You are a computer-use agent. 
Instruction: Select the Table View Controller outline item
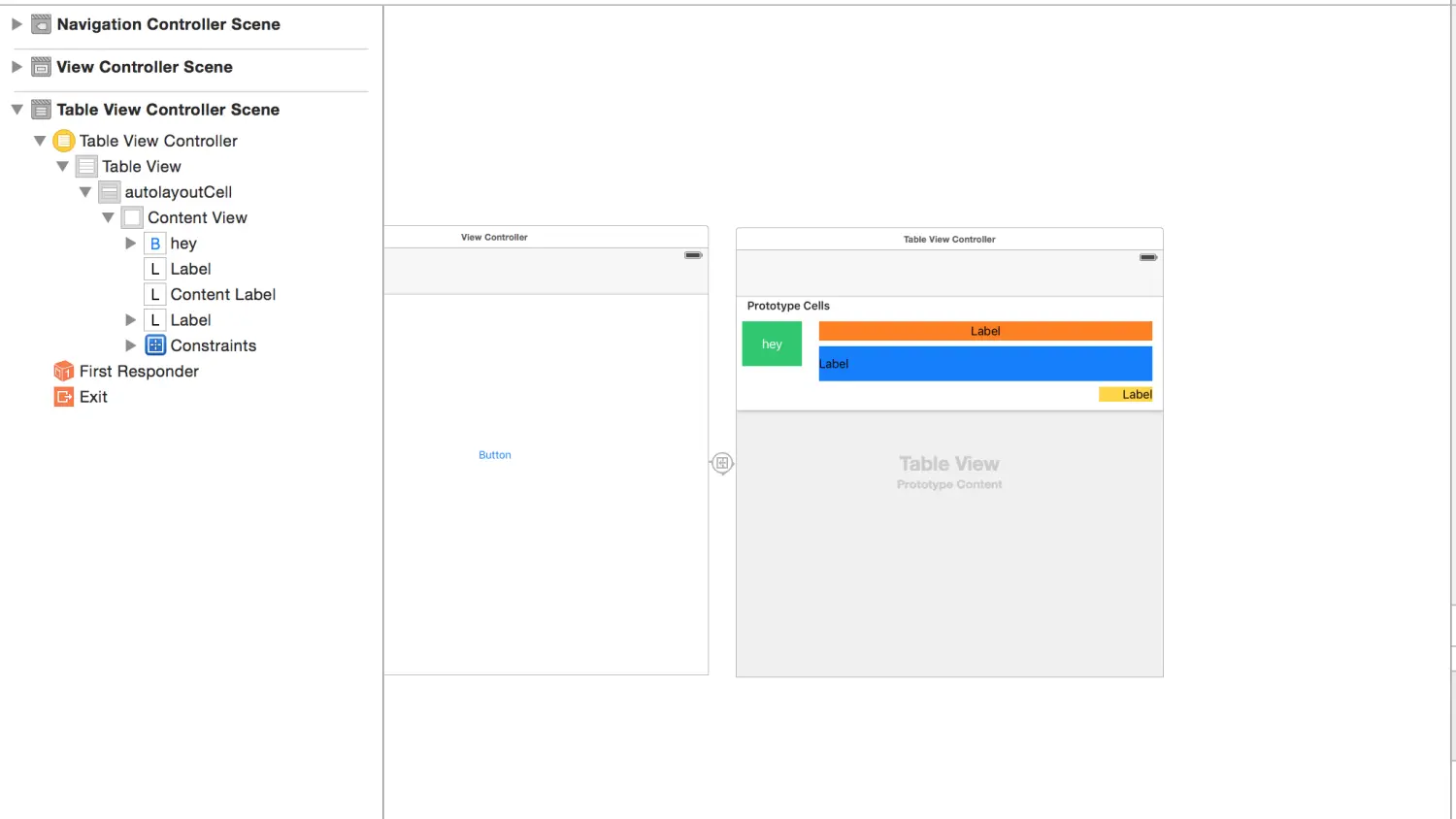[158, 141]
